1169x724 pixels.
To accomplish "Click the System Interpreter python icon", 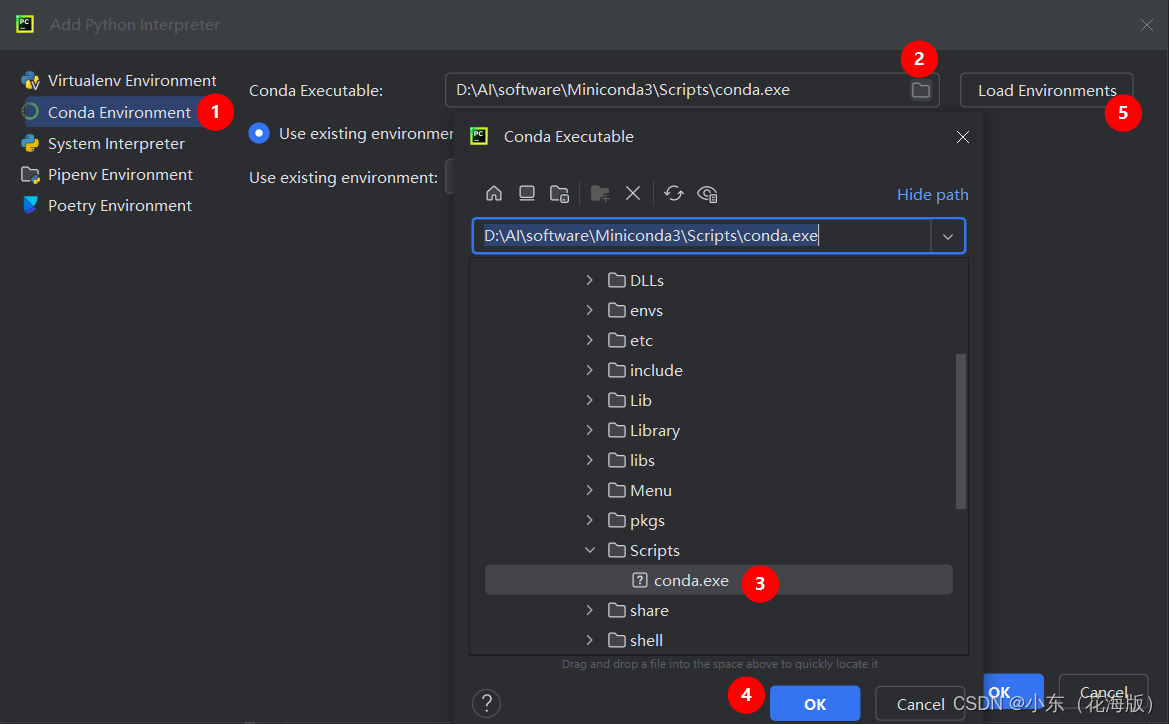I will tap(30, 143).
